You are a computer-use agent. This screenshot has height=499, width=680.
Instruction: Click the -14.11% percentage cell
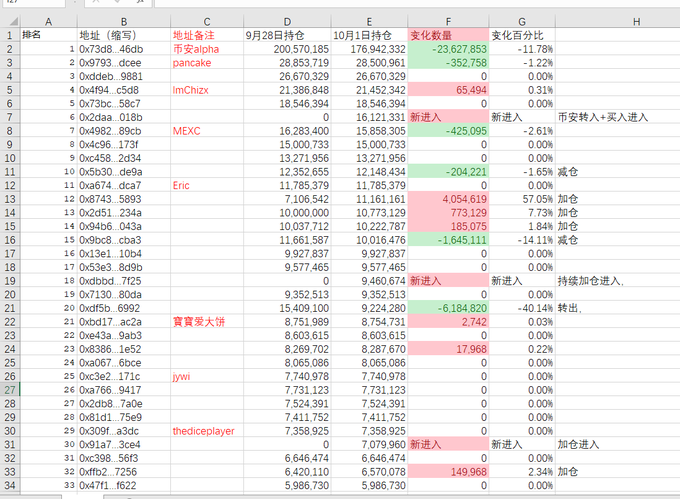tap(522, 240)
